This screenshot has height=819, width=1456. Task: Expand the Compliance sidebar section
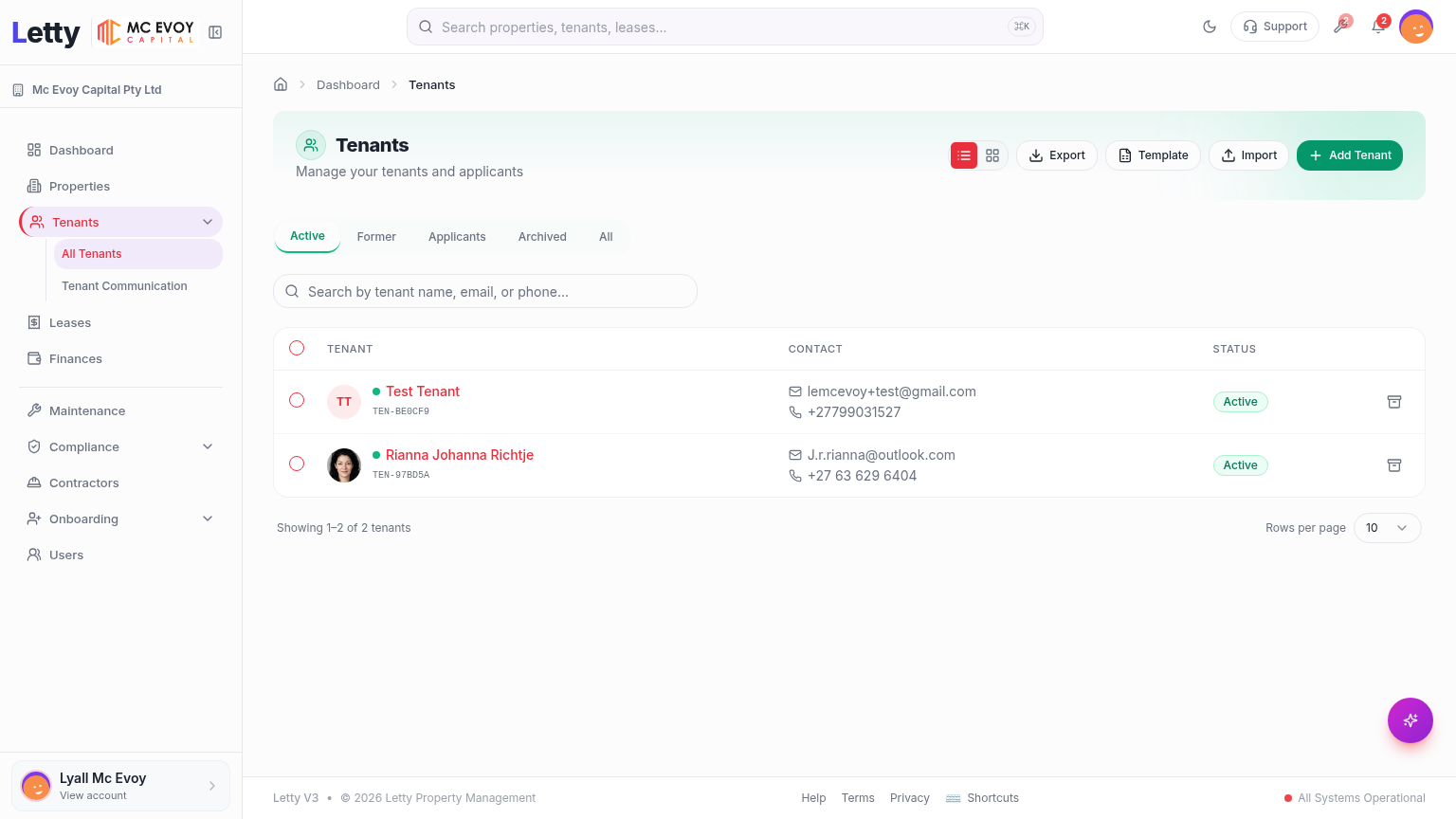click(x=208, y=446)
